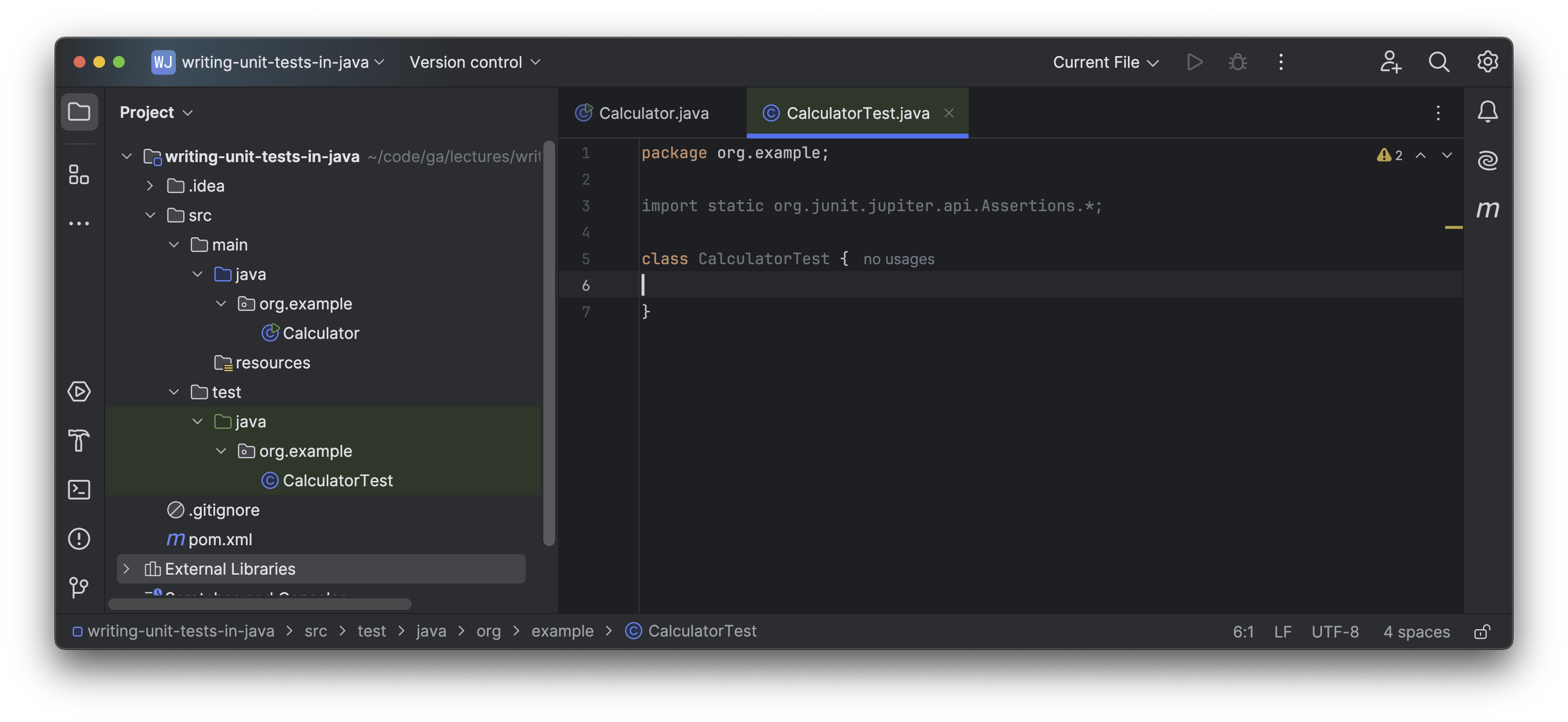Open the Services tool window icon

(x=79, y=391)
